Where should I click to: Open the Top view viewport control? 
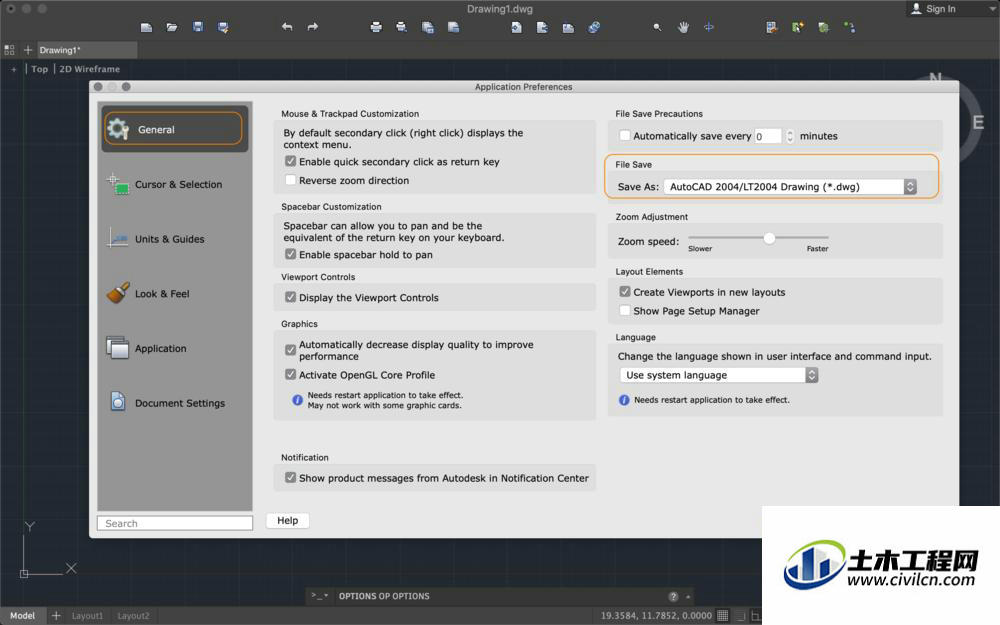40,69
